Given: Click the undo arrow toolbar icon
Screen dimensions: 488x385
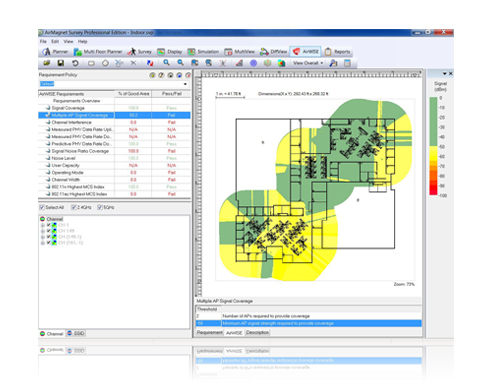Looking at the screenshot, I should click(x=75, y=63).
